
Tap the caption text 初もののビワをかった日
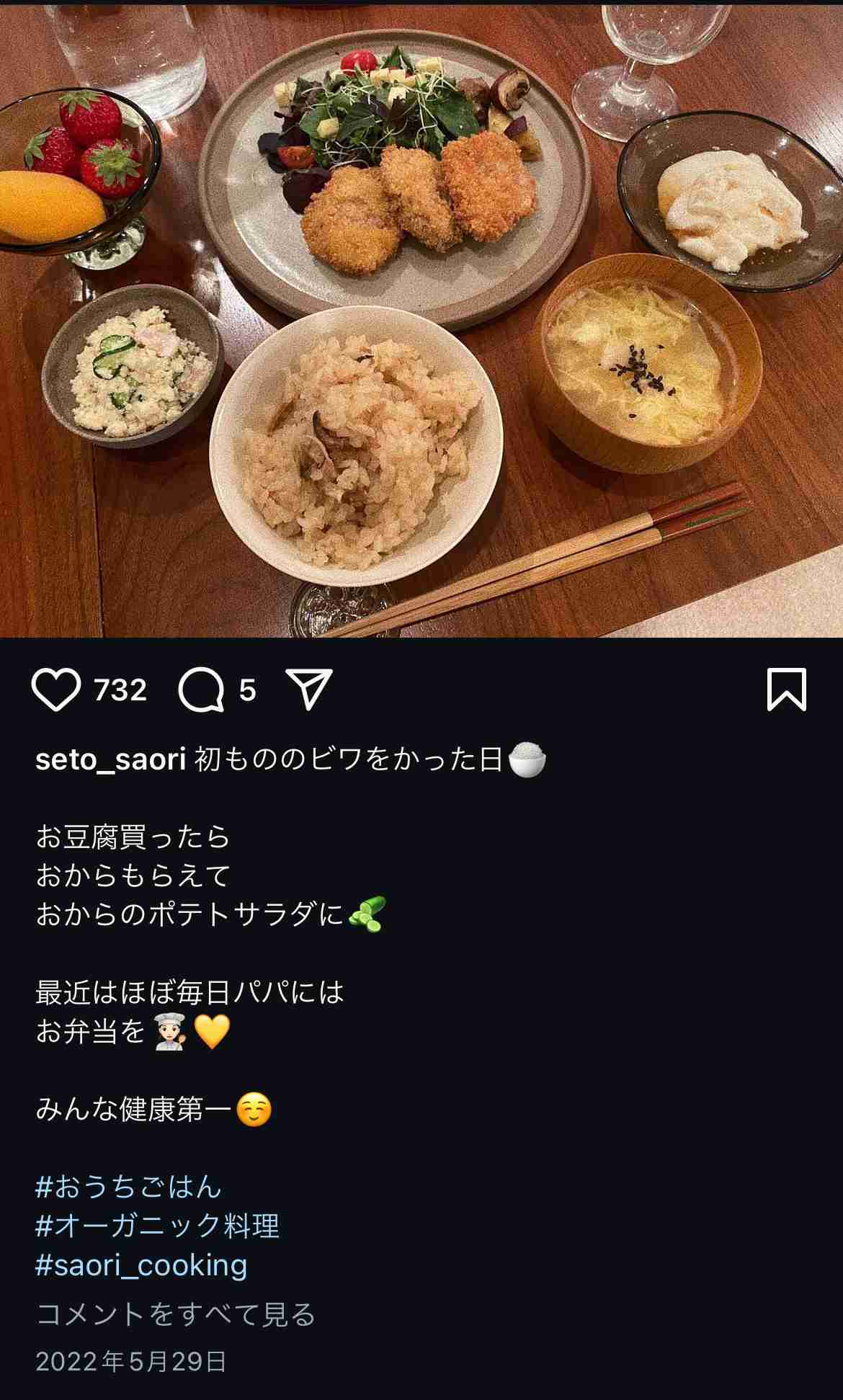pyautogui.click(x=349, y=759)
